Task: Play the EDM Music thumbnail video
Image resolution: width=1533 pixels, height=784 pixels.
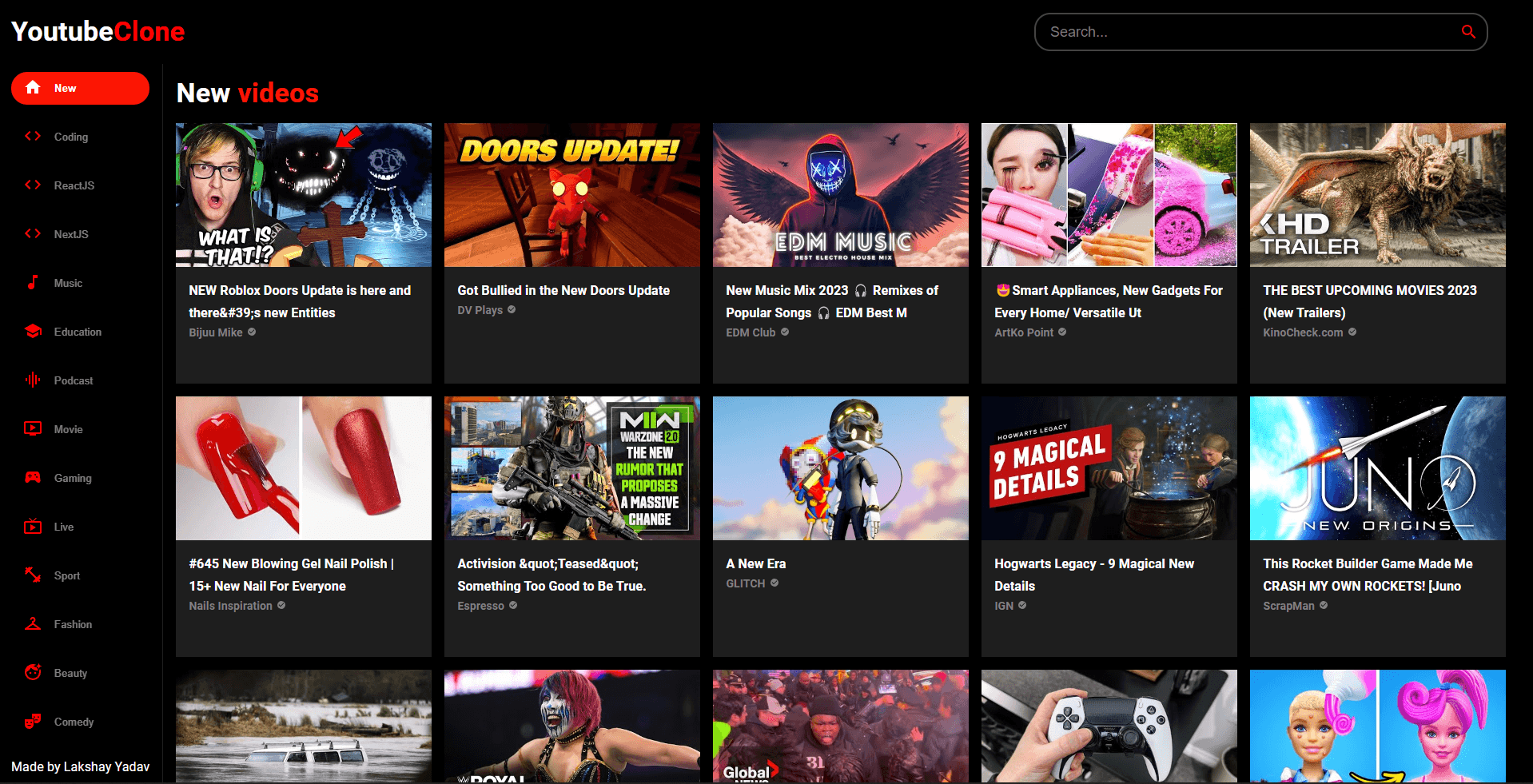Action: click(x=841, y=195)
